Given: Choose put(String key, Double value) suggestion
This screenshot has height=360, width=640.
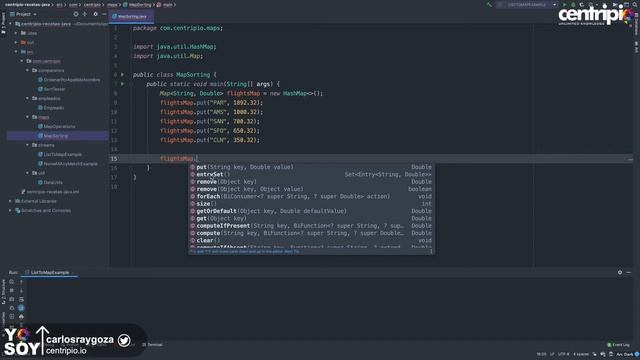Looking at the screenshot, I should coord(311,167).
